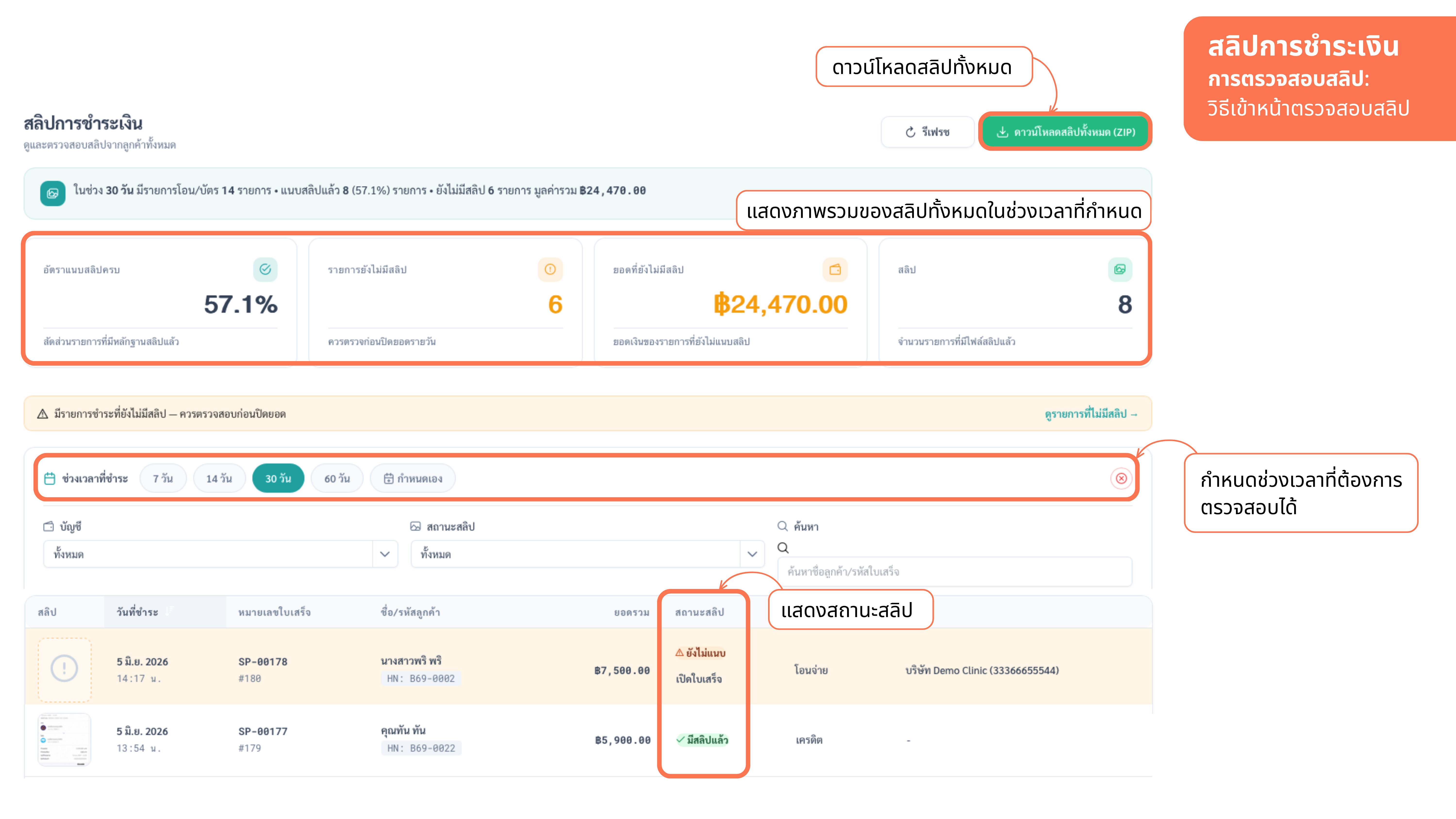Screen dimensions: 1456x819
Task: Click the wallet icon on ยอดที่ยังไม่มีสลิป card
Action: (835, 270)
